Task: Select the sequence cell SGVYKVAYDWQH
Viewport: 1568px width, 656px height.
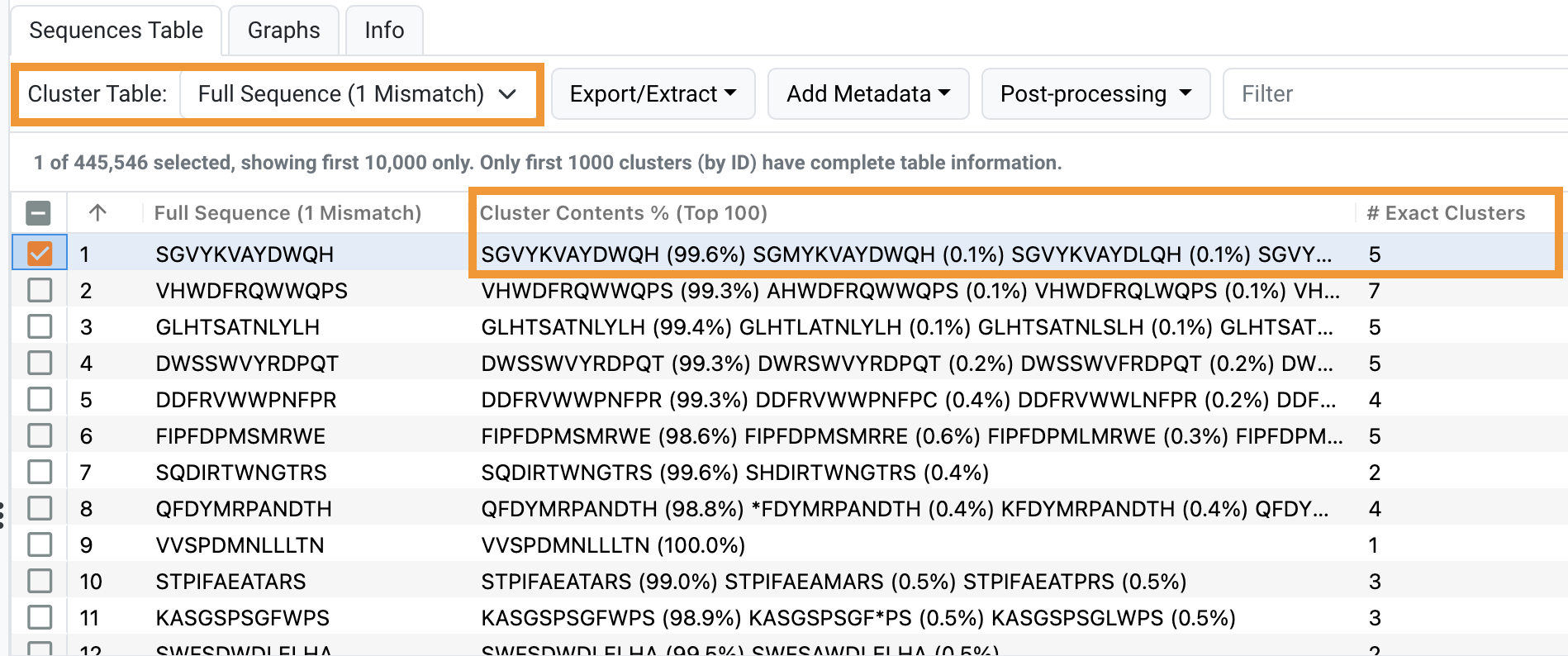Action: (245, 254)
